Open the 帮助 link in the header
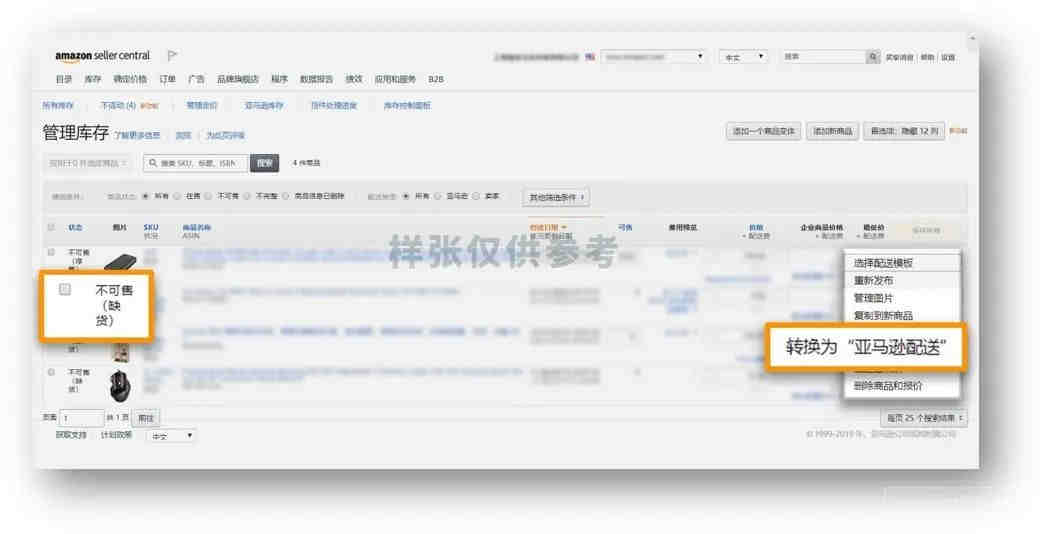 (x=927, y=58)
